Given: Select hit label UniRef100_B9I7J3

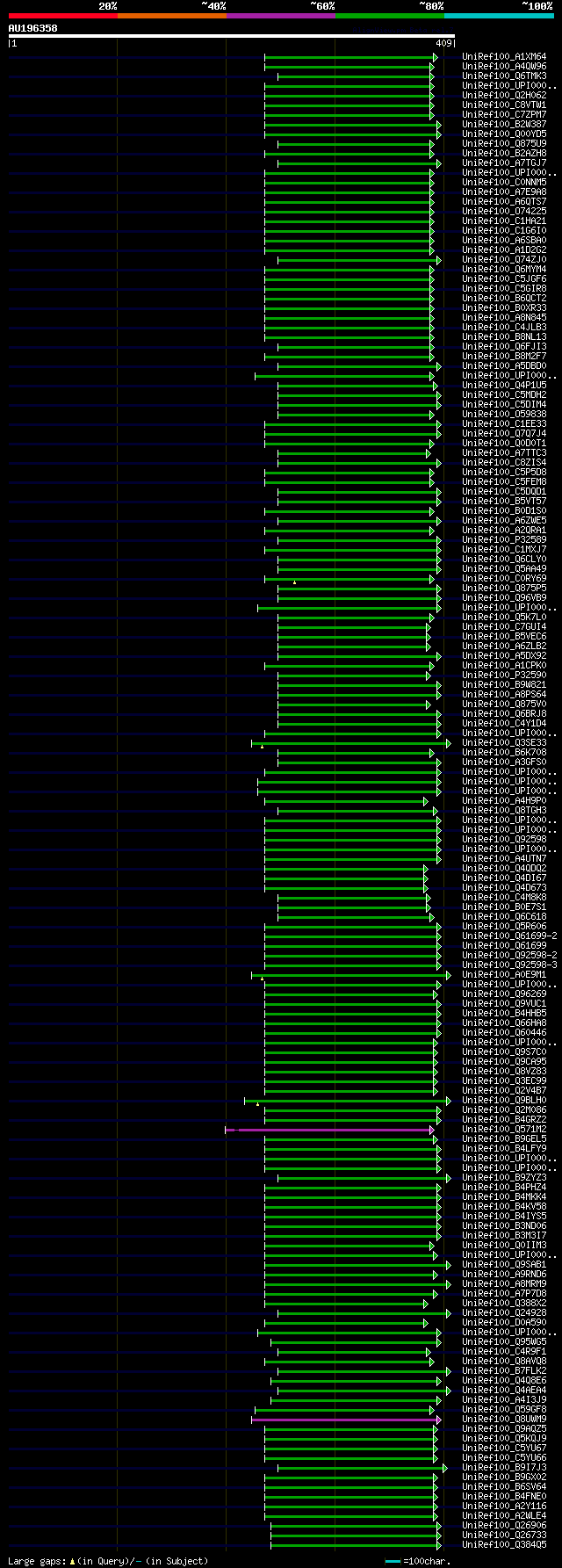Looking at the screenshot, I should click(504, 1468).
